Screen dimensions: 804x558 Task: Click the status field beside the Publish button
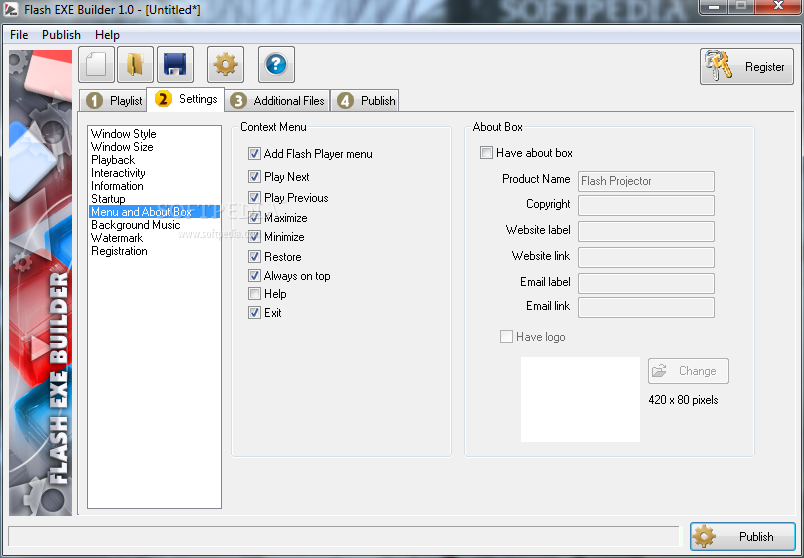click(x=345, y=536)
